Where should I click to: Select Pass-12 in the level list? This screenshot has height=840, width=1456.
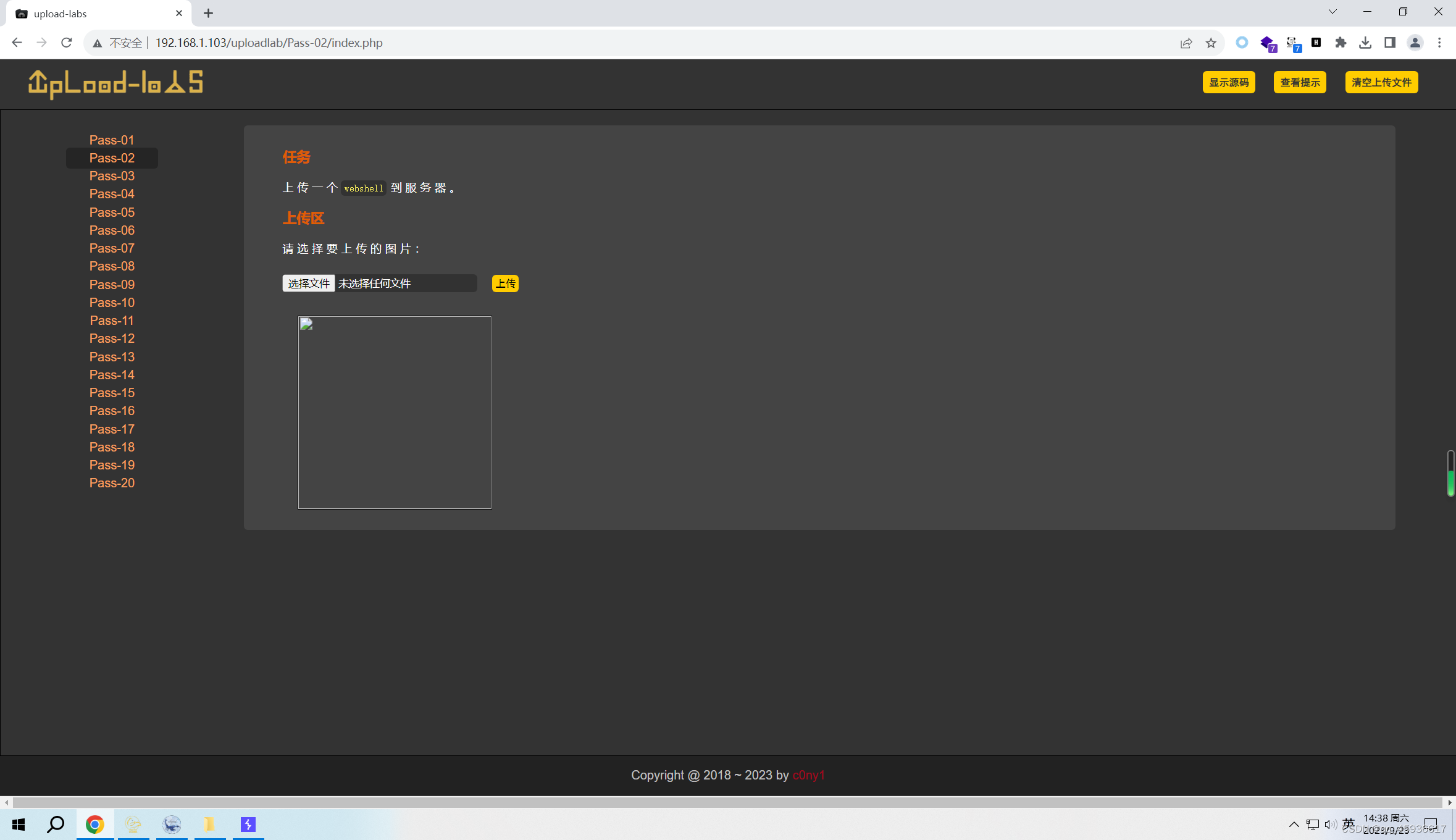[x=112, y=338]
